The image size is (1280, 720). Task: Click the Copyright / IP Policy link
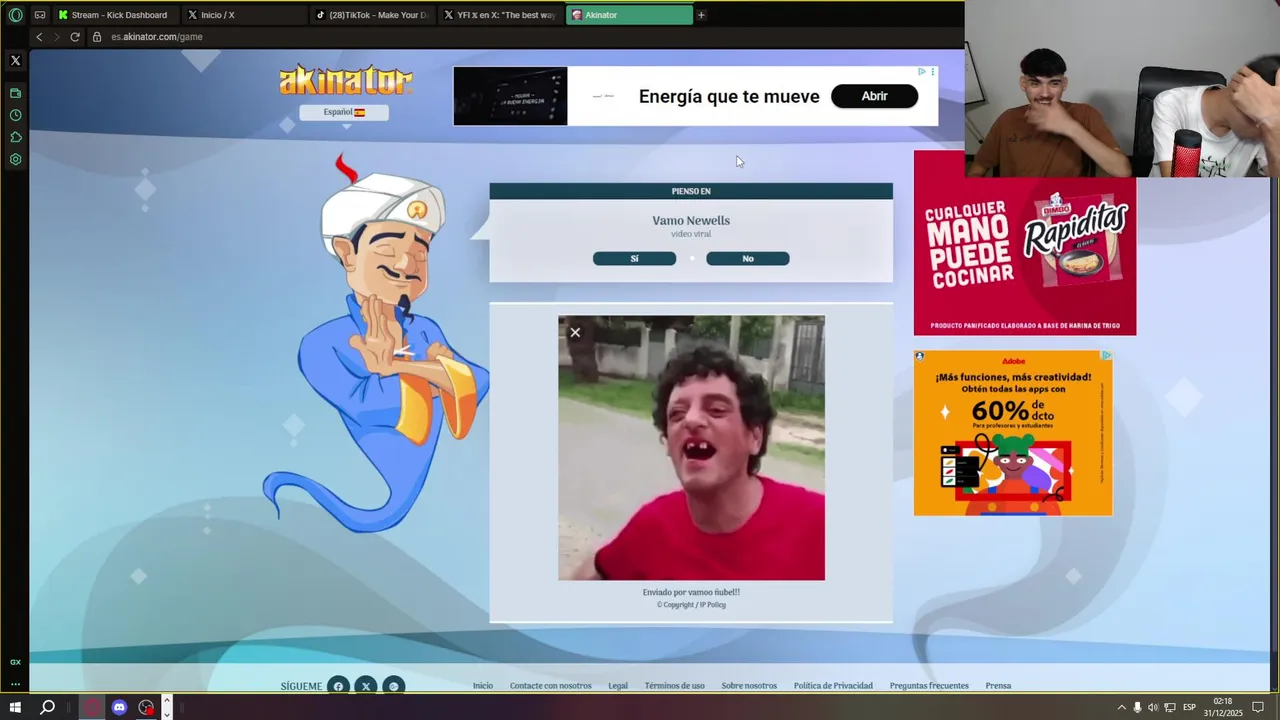pos(691,605)
